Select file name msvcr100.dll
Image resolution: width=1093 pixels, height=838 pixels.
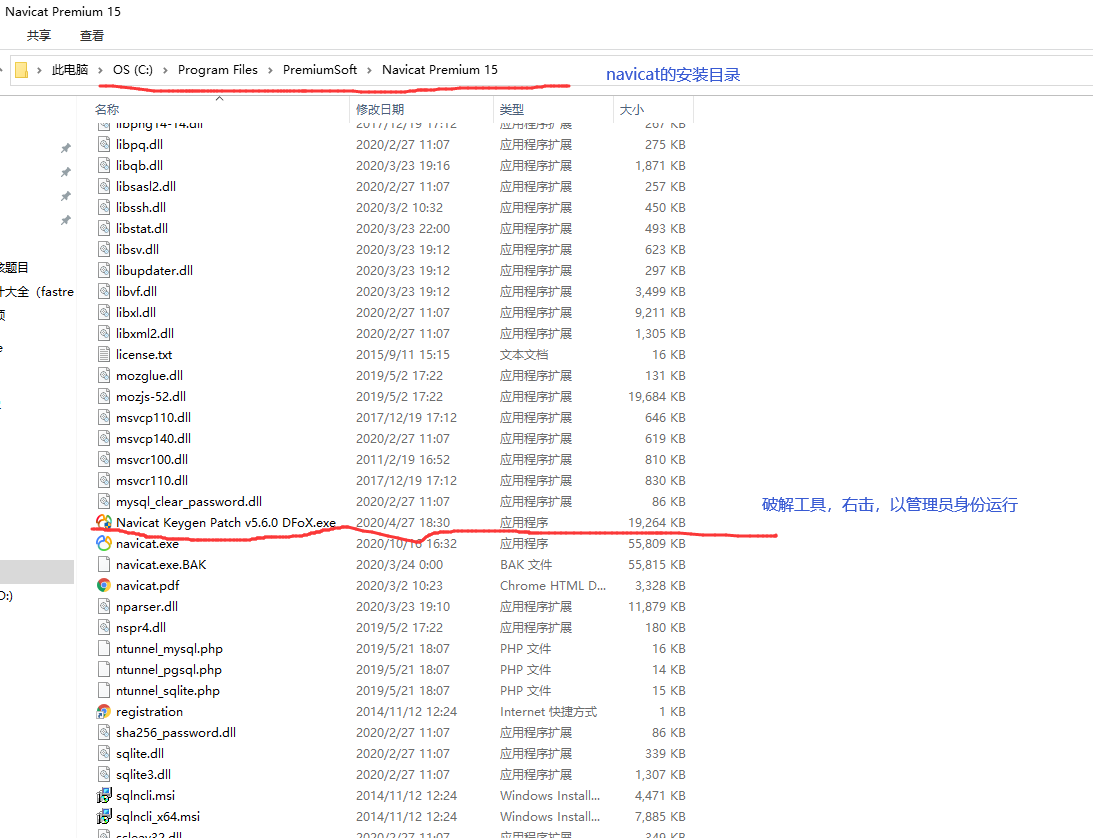152,459
